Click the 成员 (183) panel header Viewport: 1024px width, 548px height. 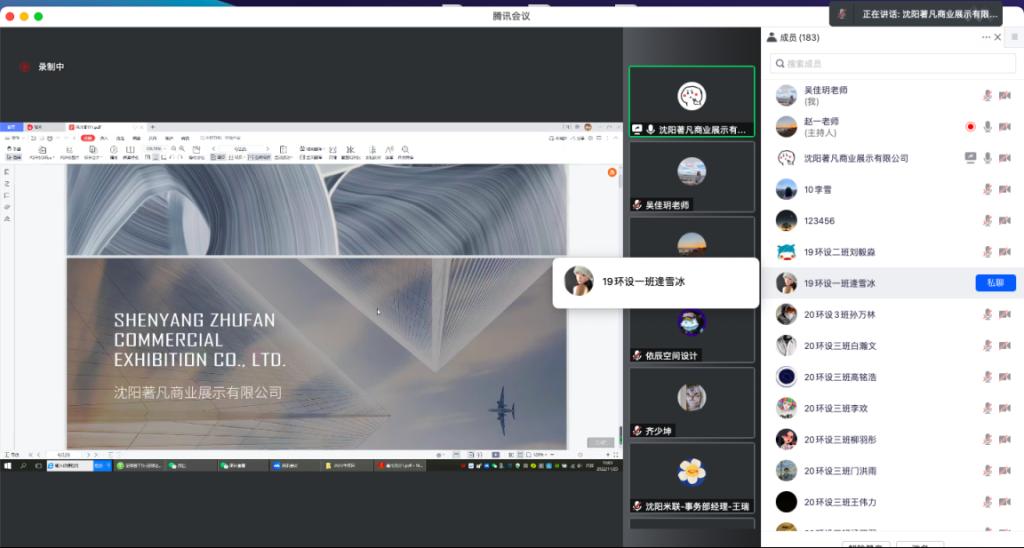793,37
